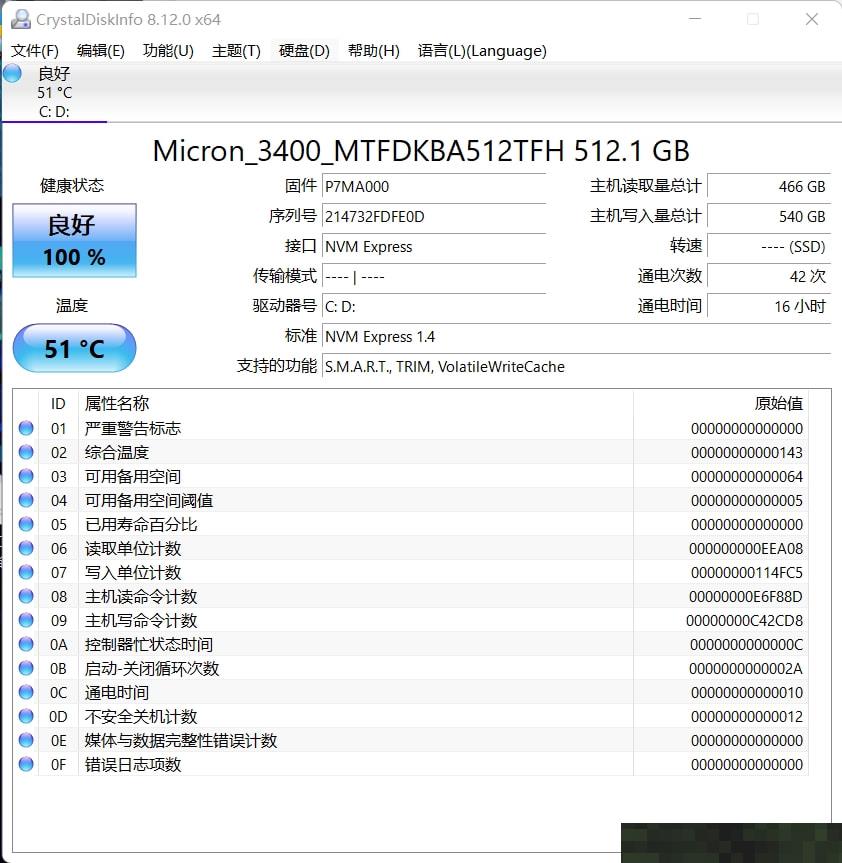Viewport: 842px width, 863px height.
Task: Click raw value 00000000C42CD8 for 主机写命令计数
Action: point(745,621)
